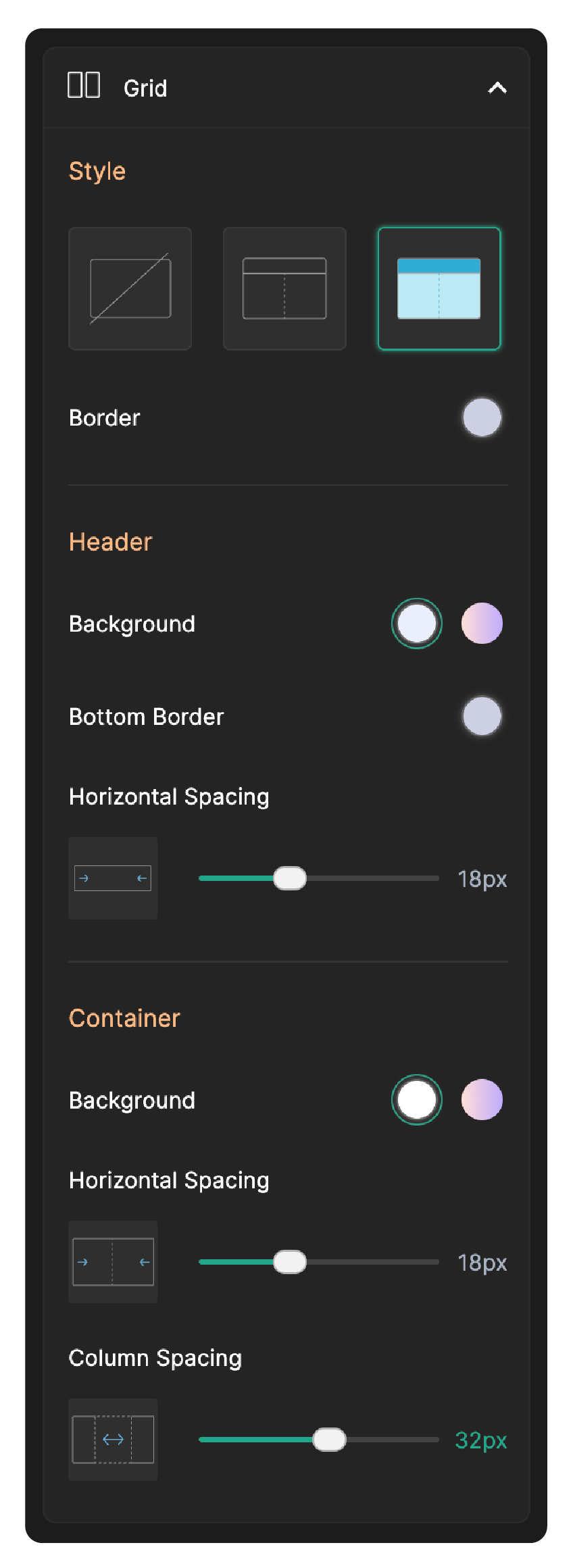This screenshot has width=573, height=1568.
Task: Choose solid white Container Background
Action: [417, 1100]
